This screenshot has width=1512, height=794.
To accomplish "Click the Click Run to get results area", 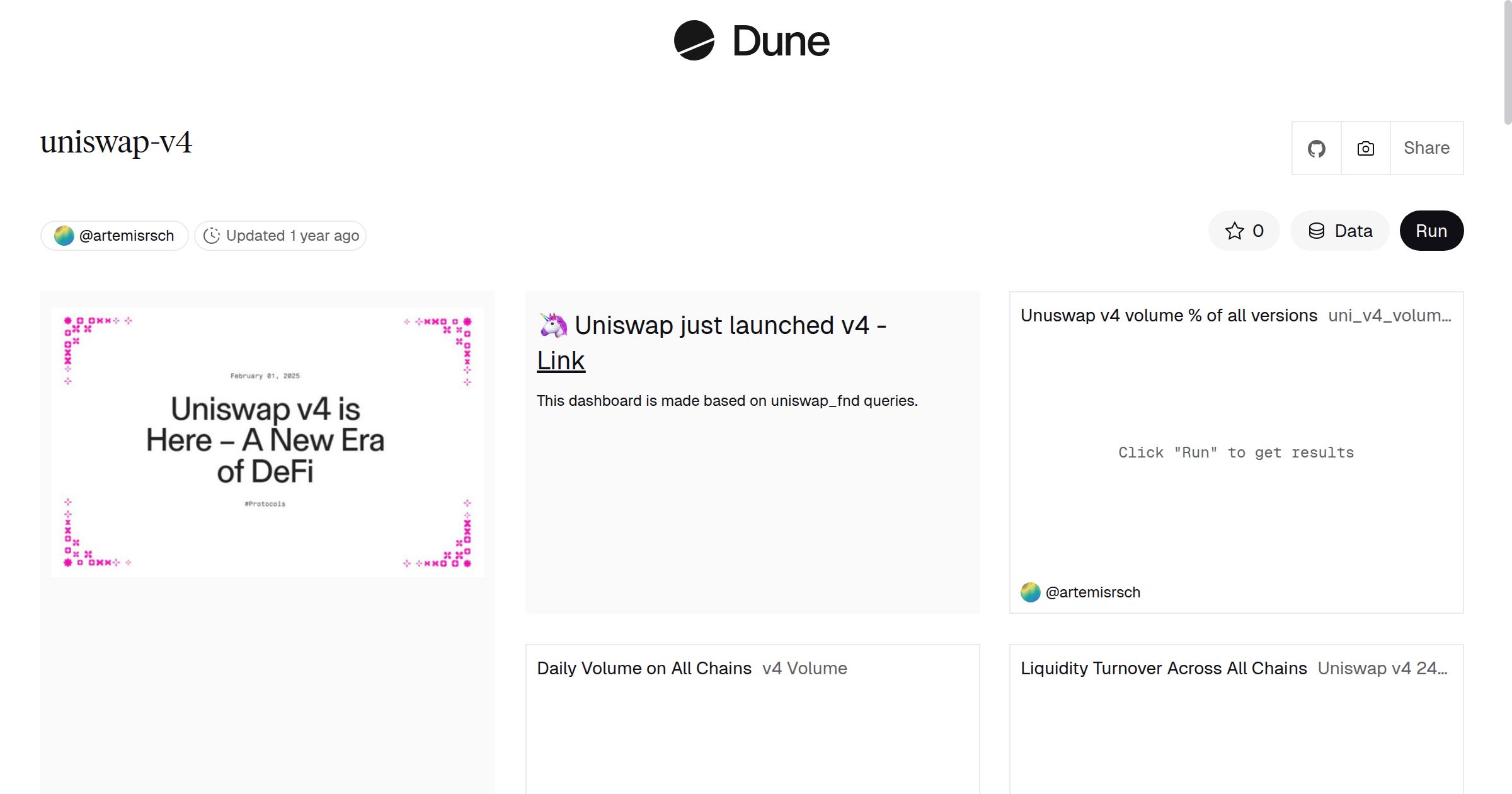I will tap(1236, 452).
